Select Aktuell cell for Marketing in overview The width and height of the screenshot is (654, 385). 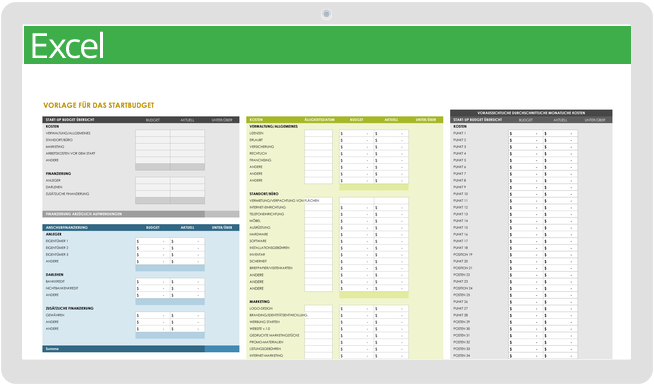tap(187, 147)
